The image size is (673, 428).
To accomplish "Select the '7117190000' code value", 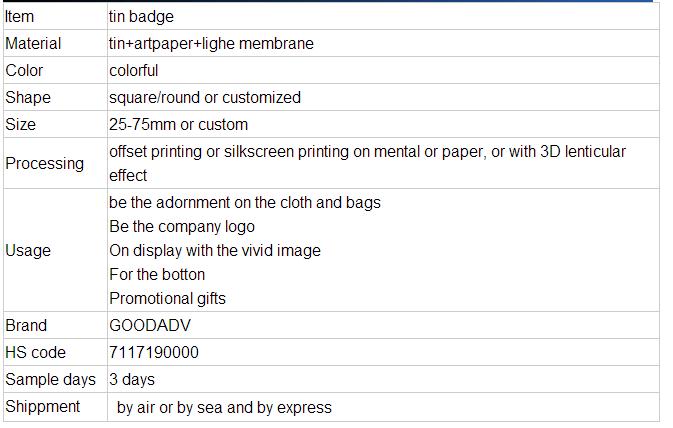I will [154, 352].
